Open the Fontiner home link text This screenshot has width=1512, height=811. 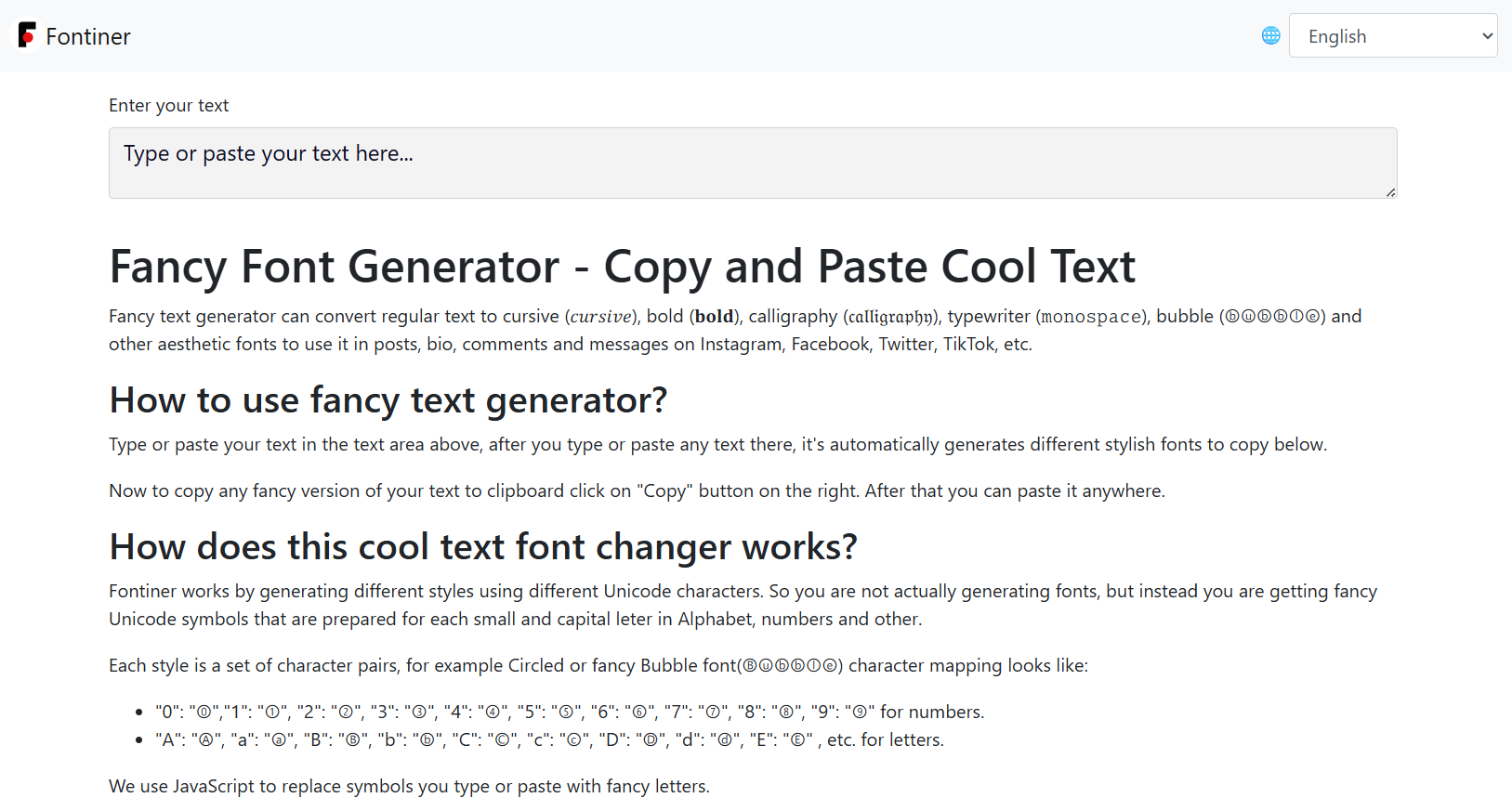(88, 36)
